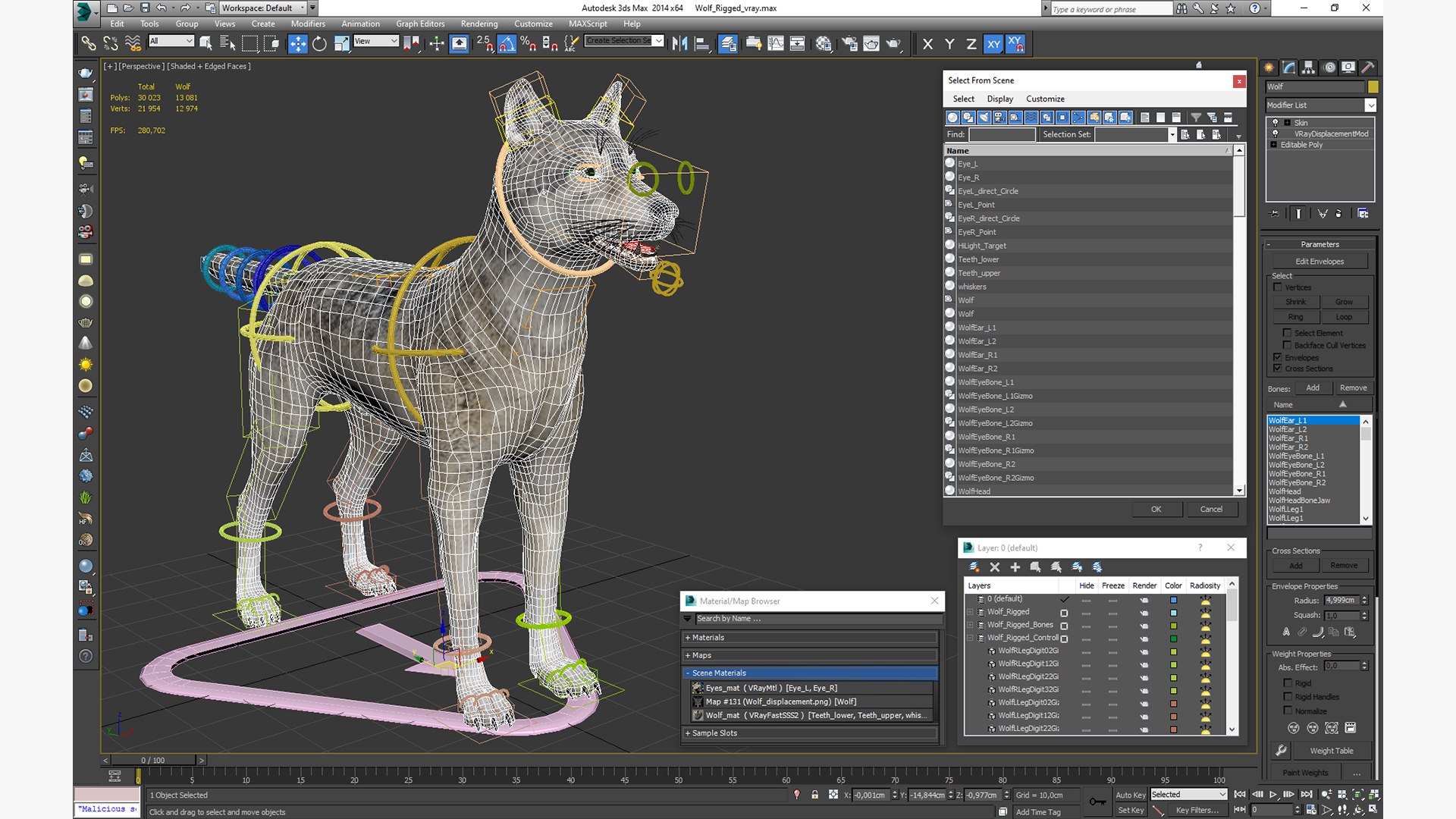Activate the Select and Move tool
This screenshot has height=819, width=1456.
(x=298, y=44)
